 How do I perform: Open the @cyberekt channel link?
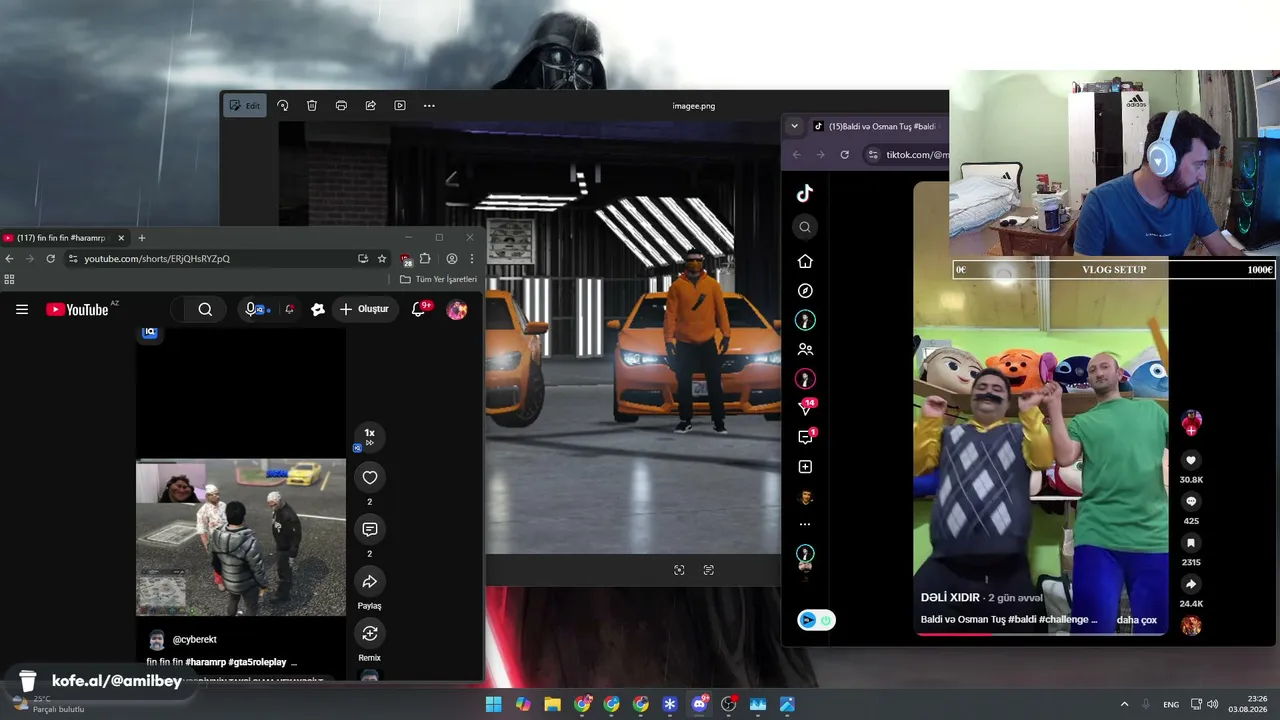pos(194,639)
